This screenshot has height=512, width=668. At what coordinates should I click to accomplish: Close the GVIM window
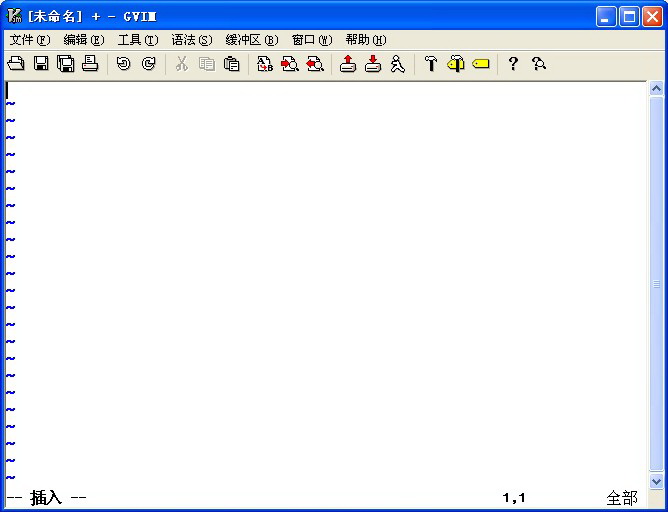coord(652,17)
